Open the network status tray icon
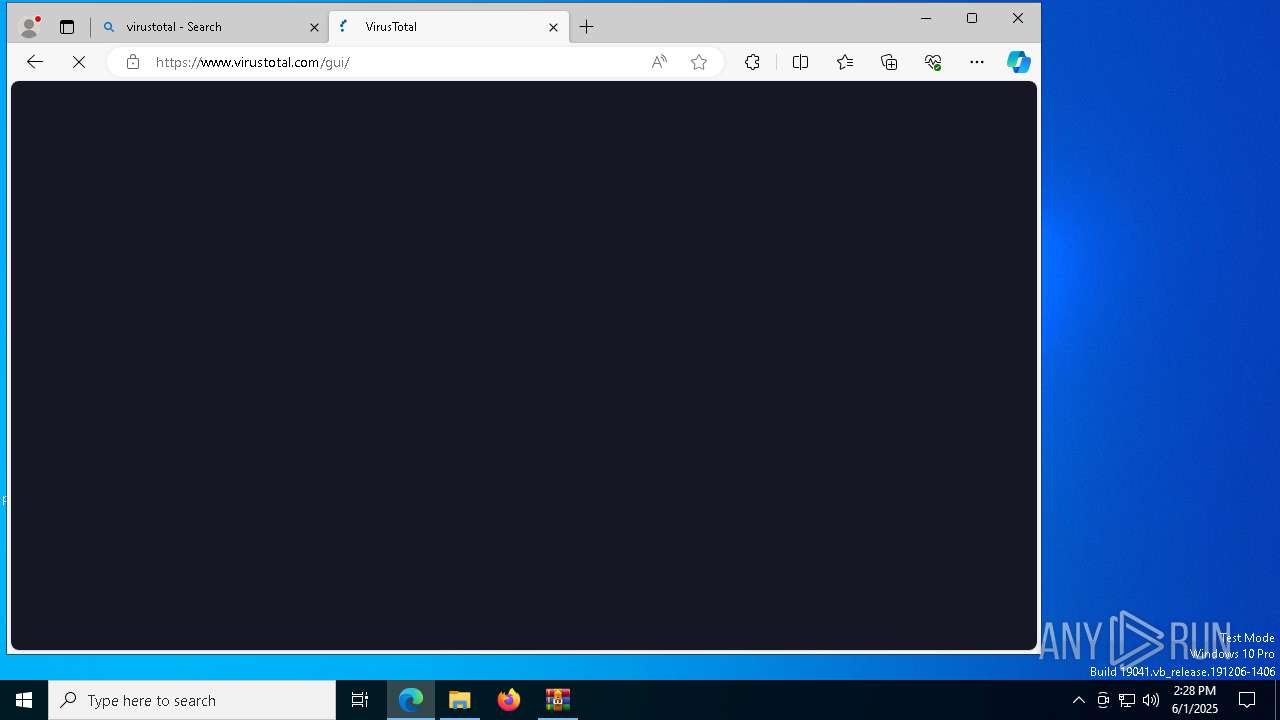 pyautogui.click(x=1127, y=700)
